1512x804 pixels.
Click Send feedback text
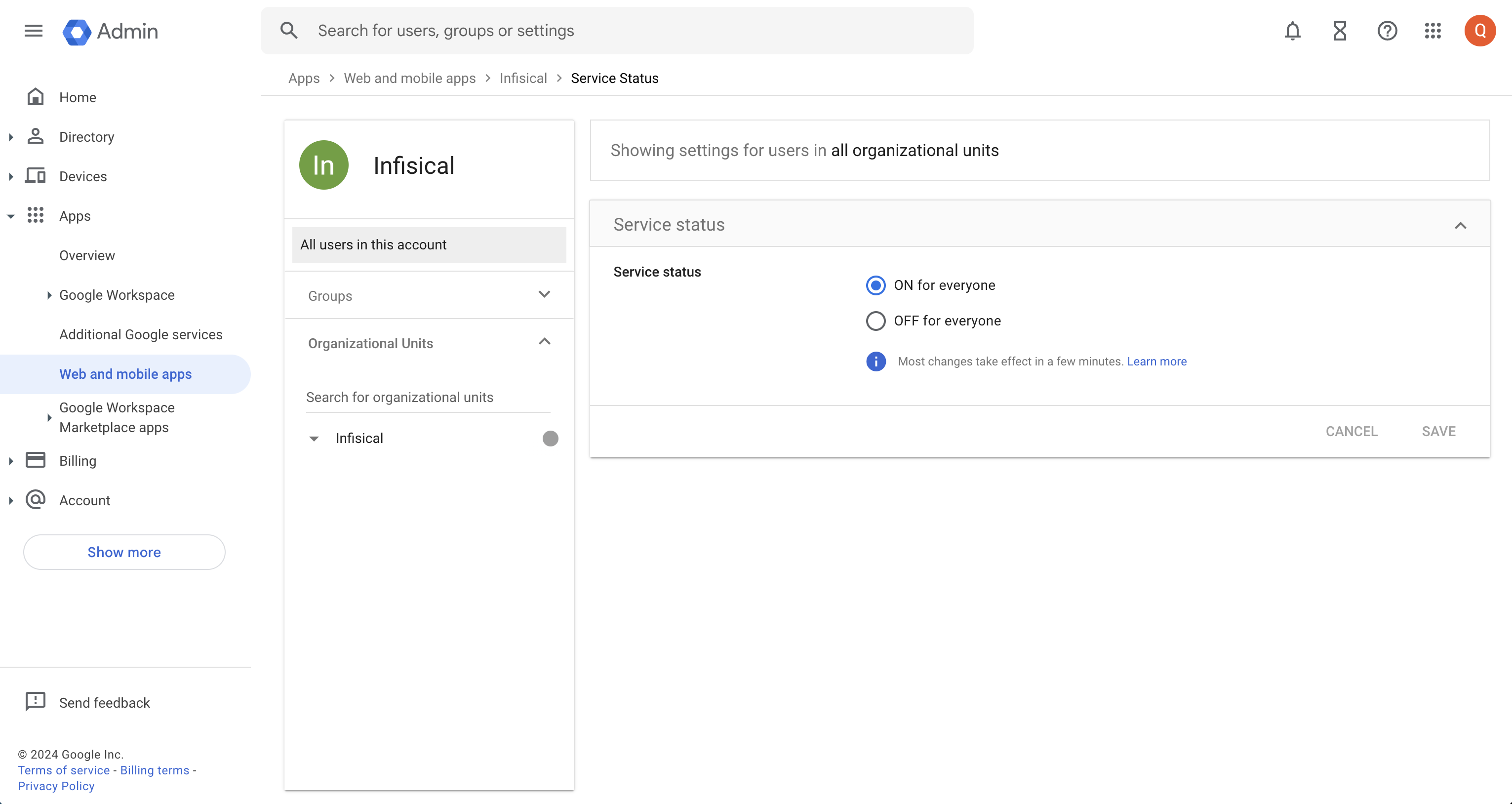coord(105,702)
